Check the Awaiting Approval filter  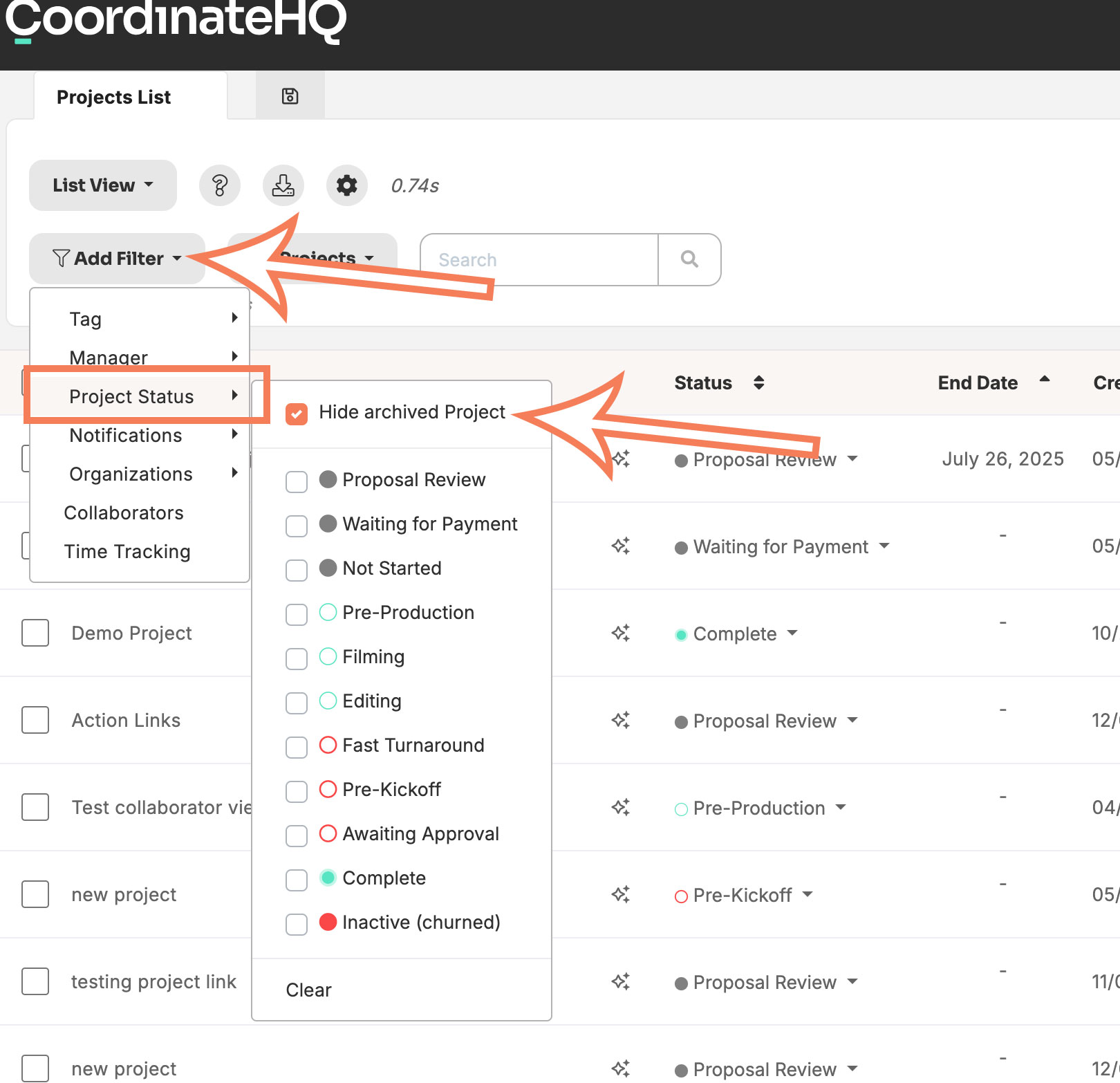297,835
